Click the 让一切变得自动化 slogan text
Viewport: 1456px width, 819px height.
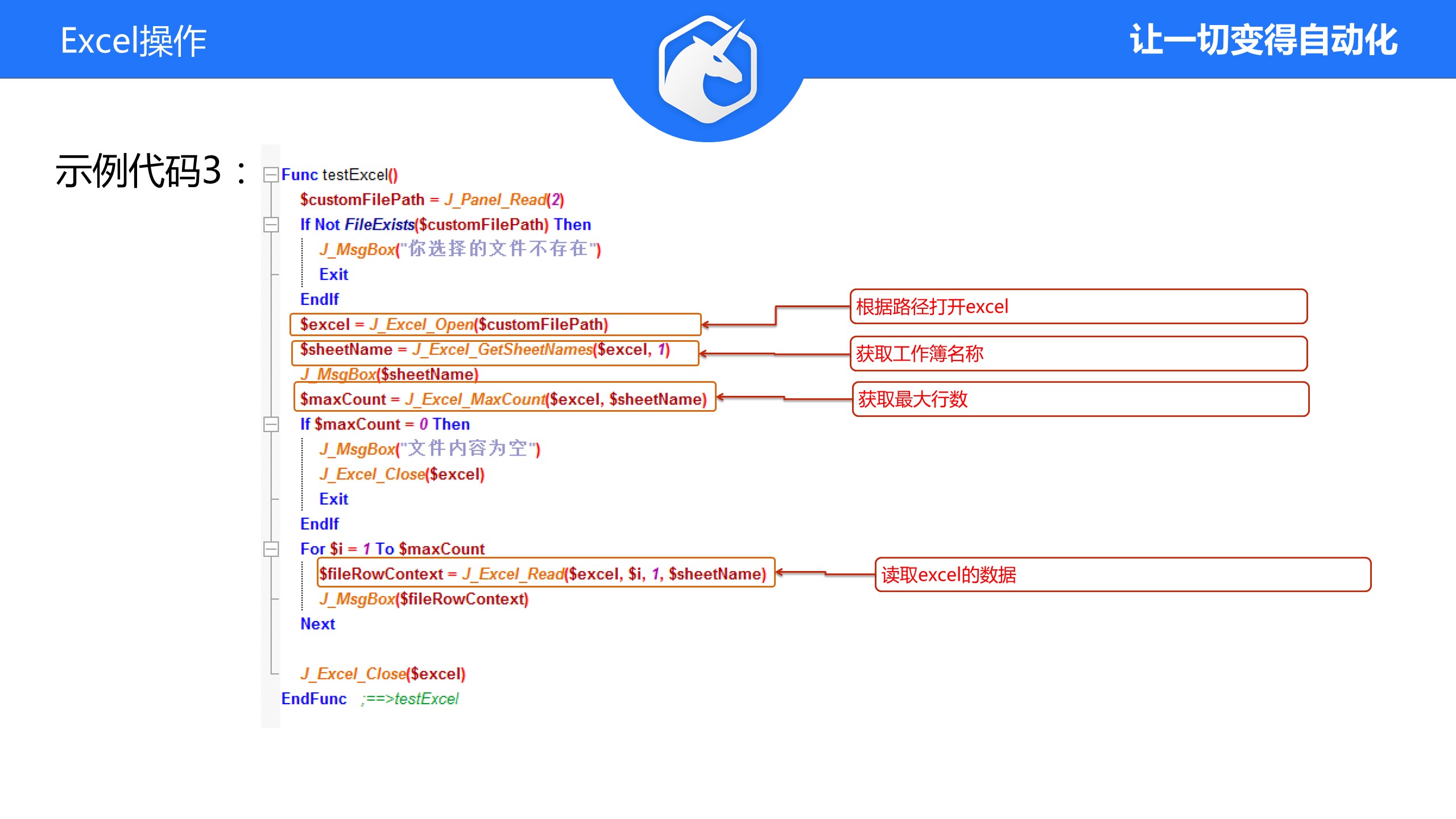coord(1263,40)
